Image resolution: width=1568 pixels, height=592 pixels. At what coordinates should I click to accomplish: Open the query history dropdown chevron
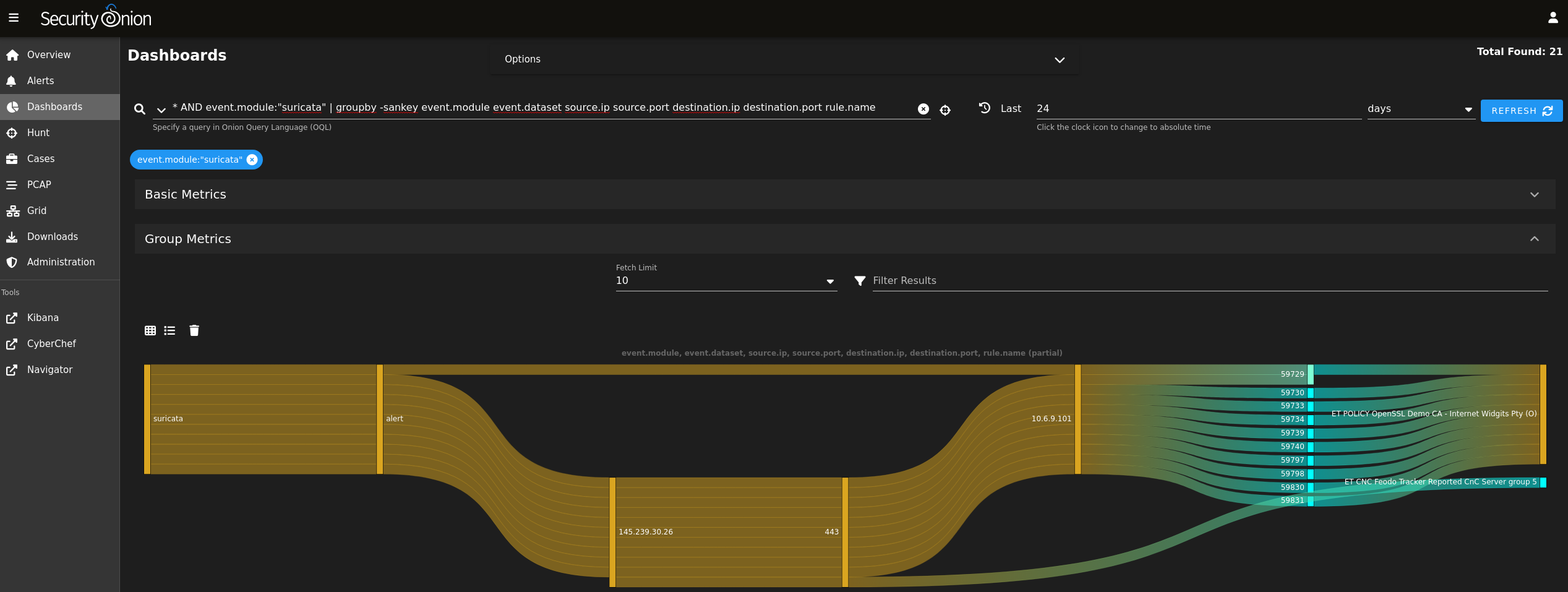click(161, 110)
